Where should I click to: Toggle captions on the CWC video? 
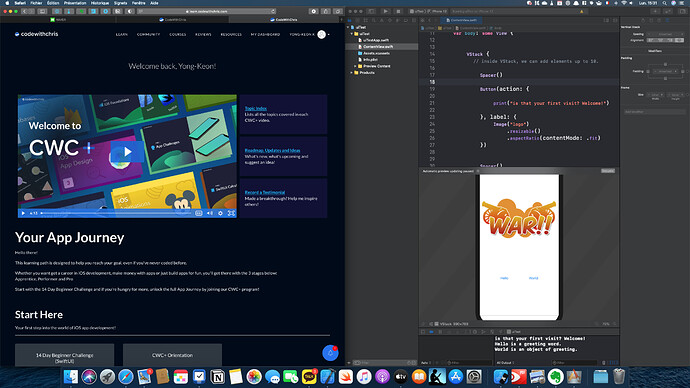[199, 213]
